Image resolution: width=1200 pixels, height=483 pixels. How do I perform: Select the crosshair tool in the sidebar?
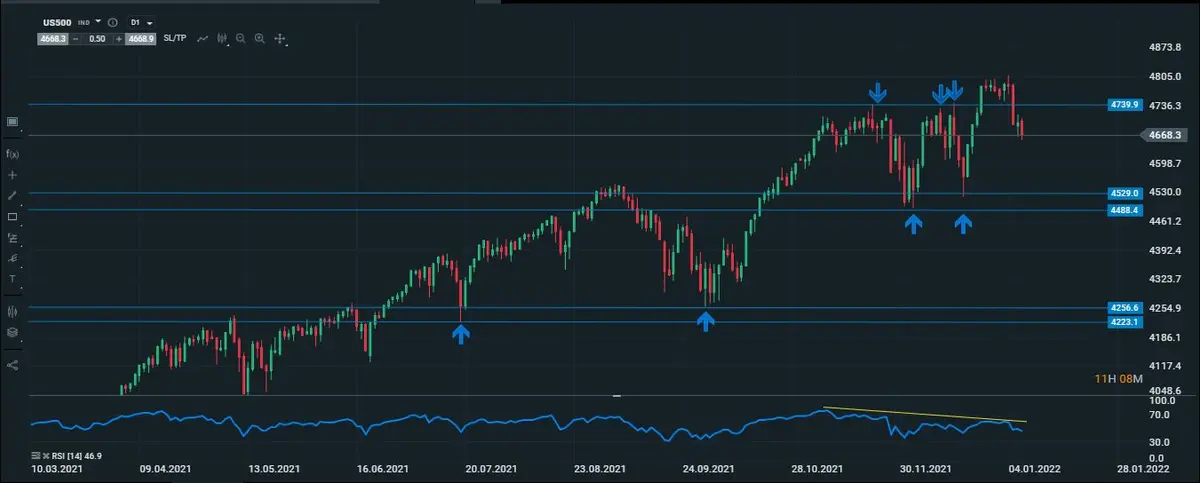coord(13,175)
